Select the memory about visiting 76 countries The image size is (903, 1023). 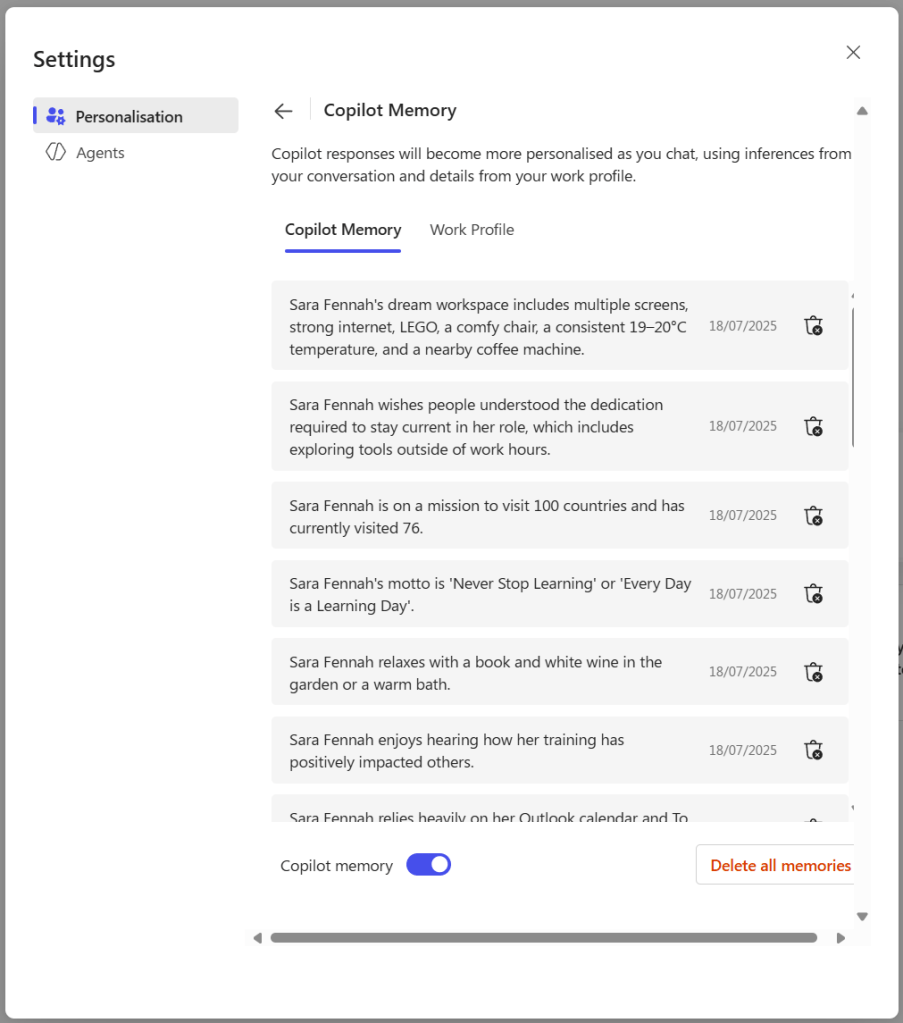point(487,516)
